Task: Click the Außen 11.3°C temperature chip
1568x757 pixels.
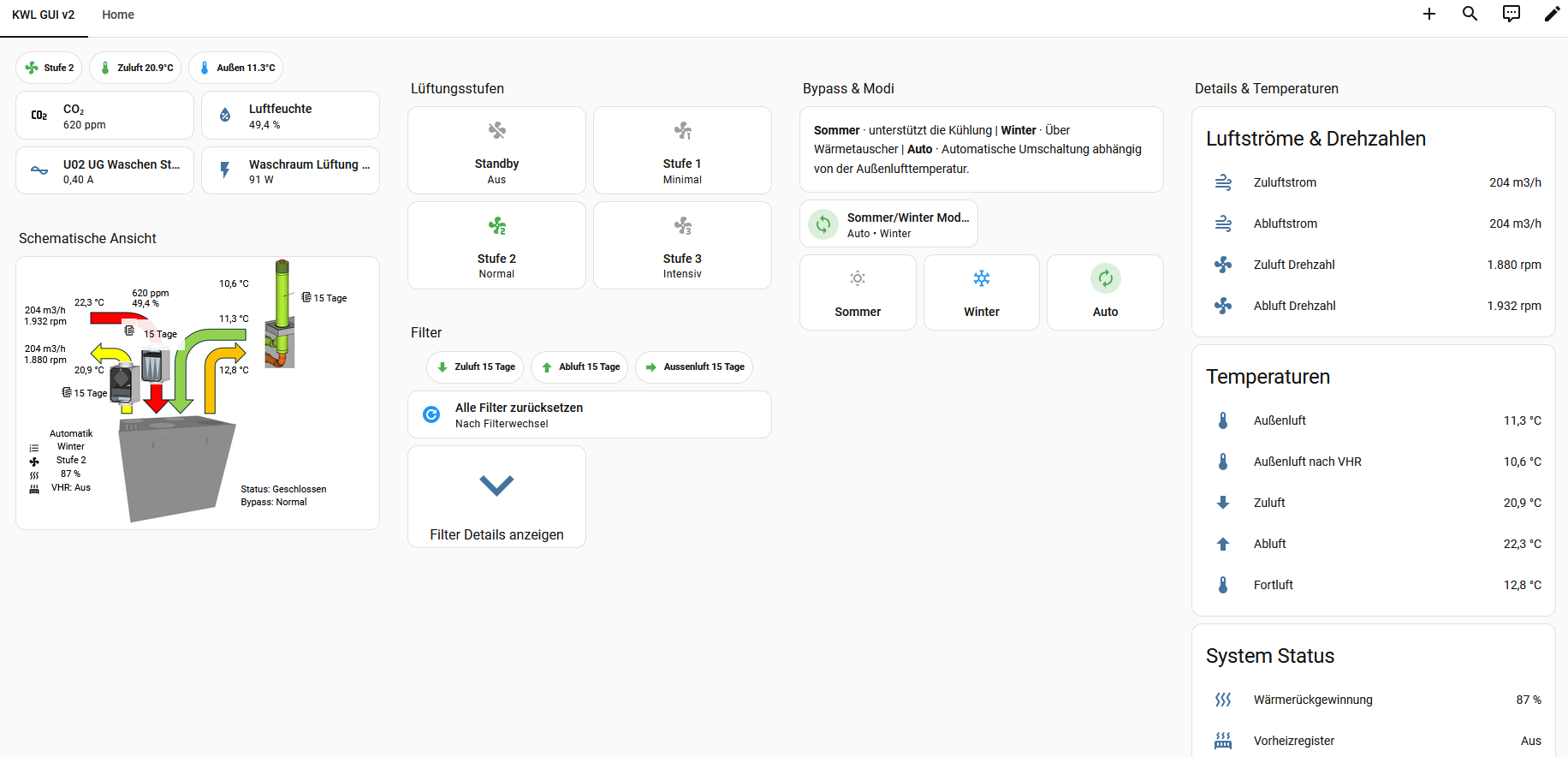Action: coord(235,68)
